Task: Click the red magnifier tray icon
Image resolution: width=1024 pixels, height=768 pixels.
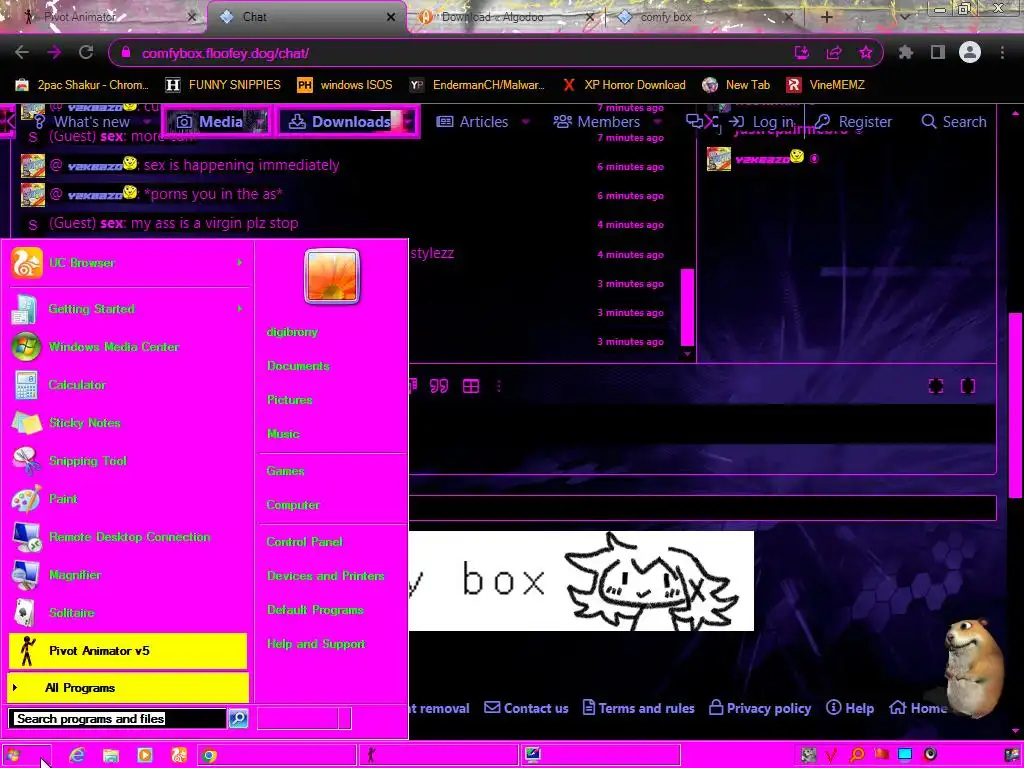Action: point(857,755)
